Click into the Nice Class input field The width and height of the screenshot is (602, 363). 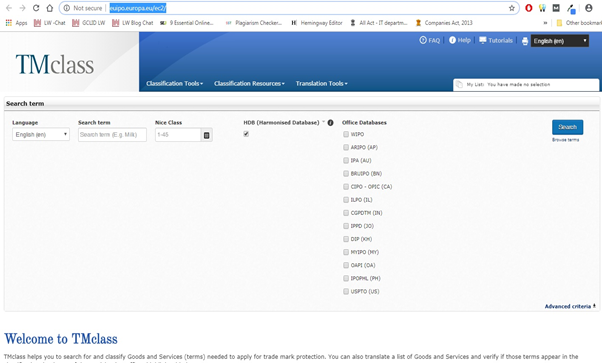tap(178, 135)
